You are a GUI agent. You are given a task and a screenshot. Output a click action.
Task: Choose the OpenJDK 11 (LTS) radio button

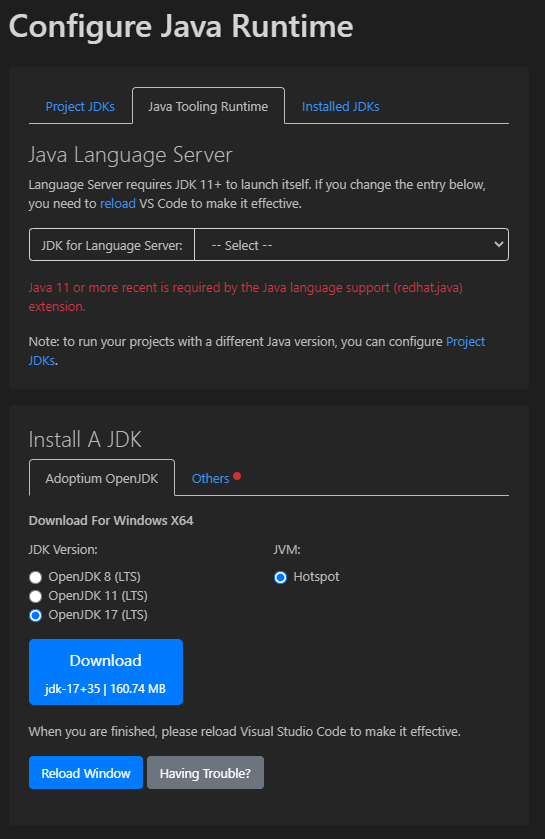(x=35, y=596)
